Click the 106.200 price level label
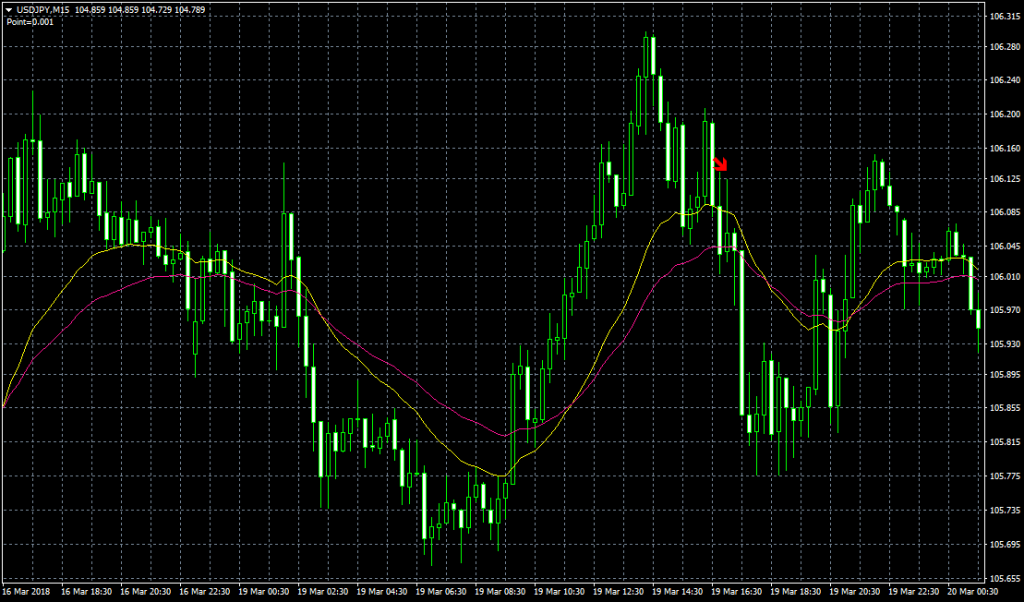 point(1003,115)
